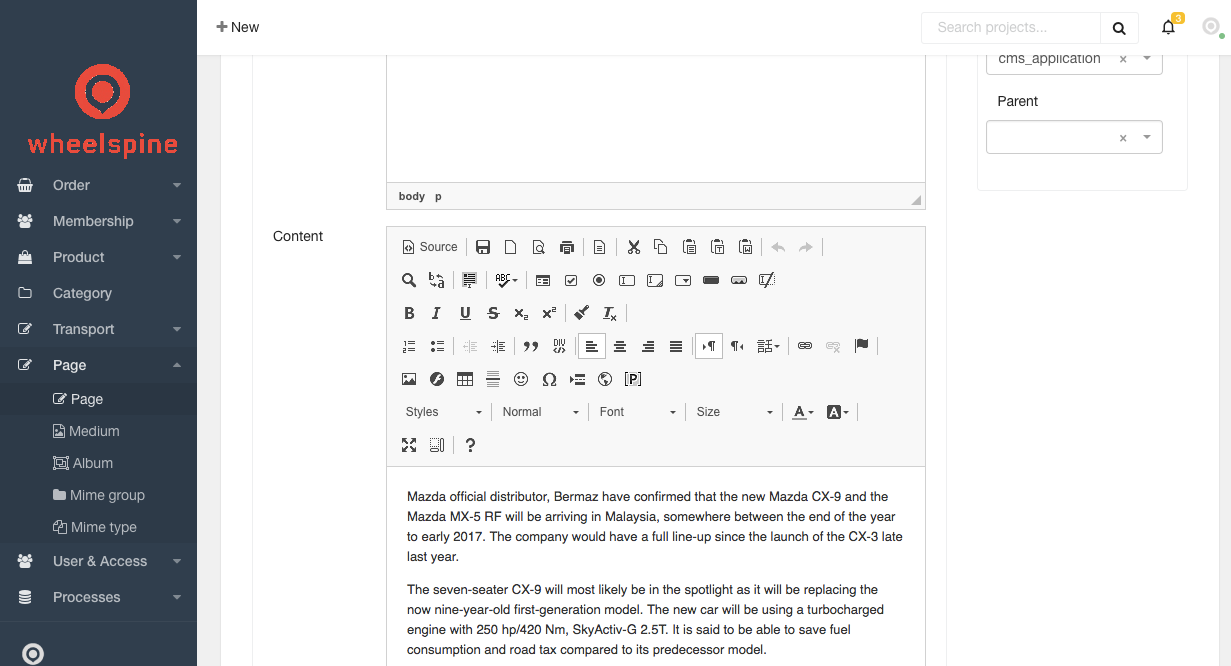Click the Link icon in toolbar
Viewport: 1231px width, 666px height.
[x=805, y=346]
